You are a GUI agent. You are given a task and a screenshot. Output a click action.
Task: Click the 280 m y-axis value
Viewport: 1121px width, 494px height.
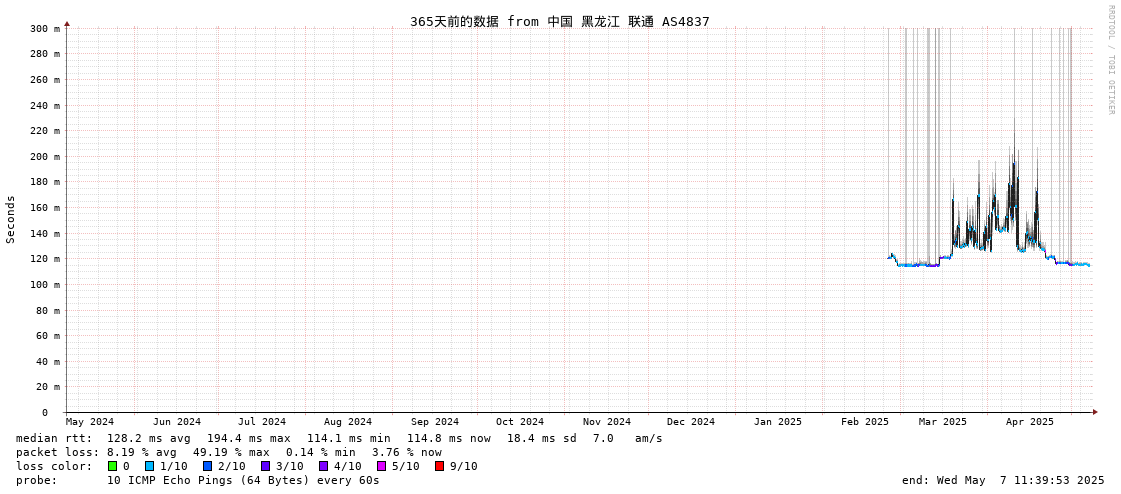[45, 54]
